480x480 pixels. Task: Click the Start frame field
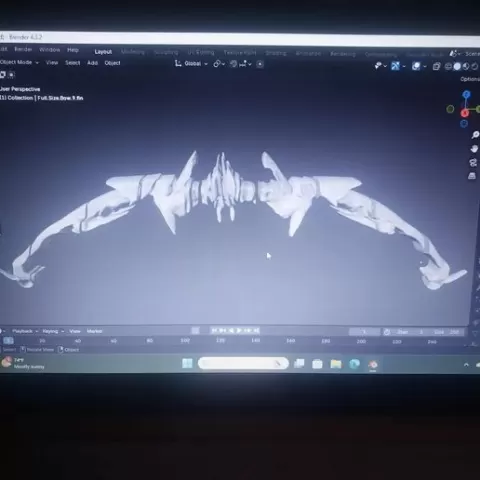pyautogui.click(x=409, y=332)
